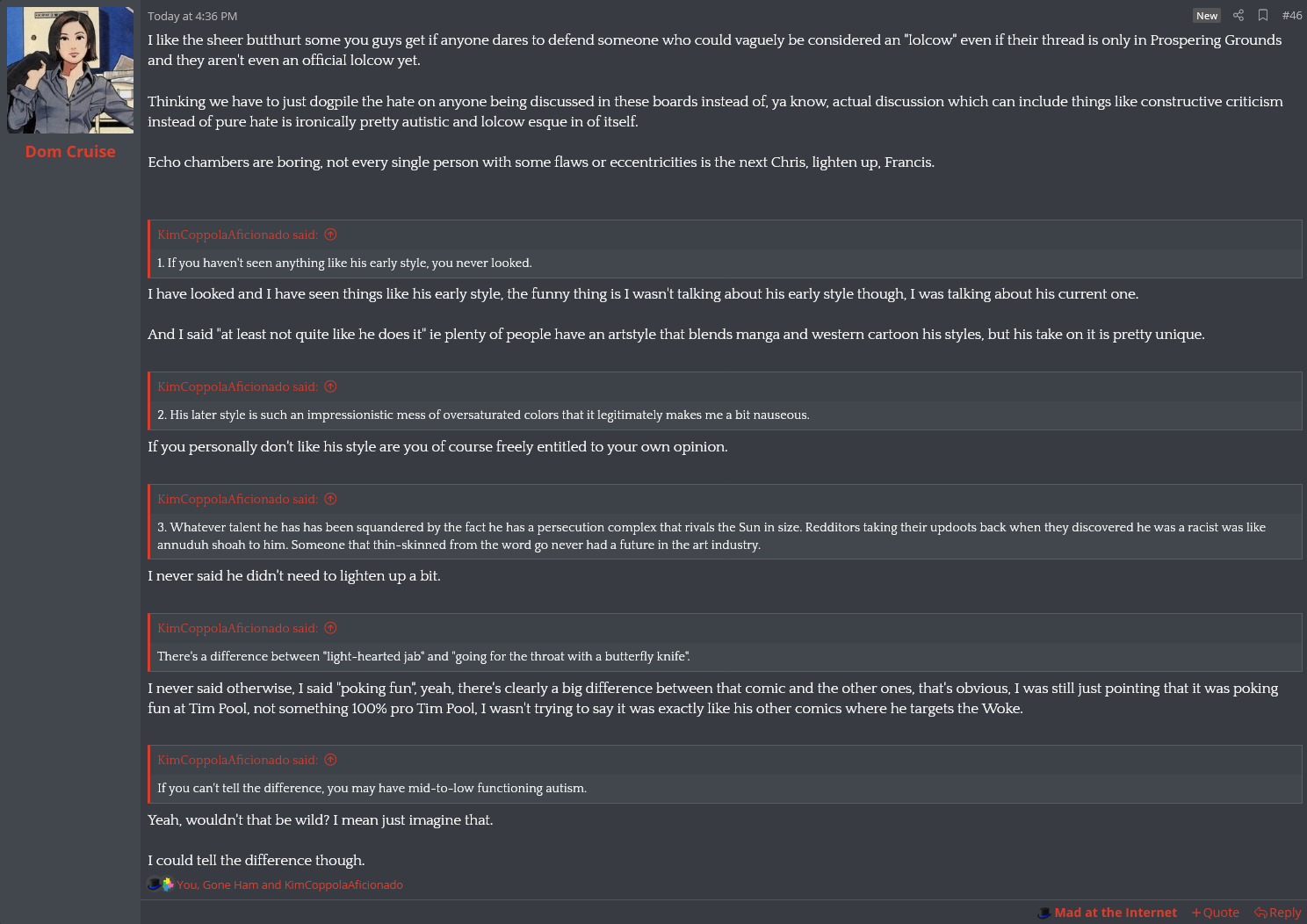This screenshot has height=924, width=1307.
Task: Reply to Dom Cruise's post
Action: click(x=1278, y=913)
